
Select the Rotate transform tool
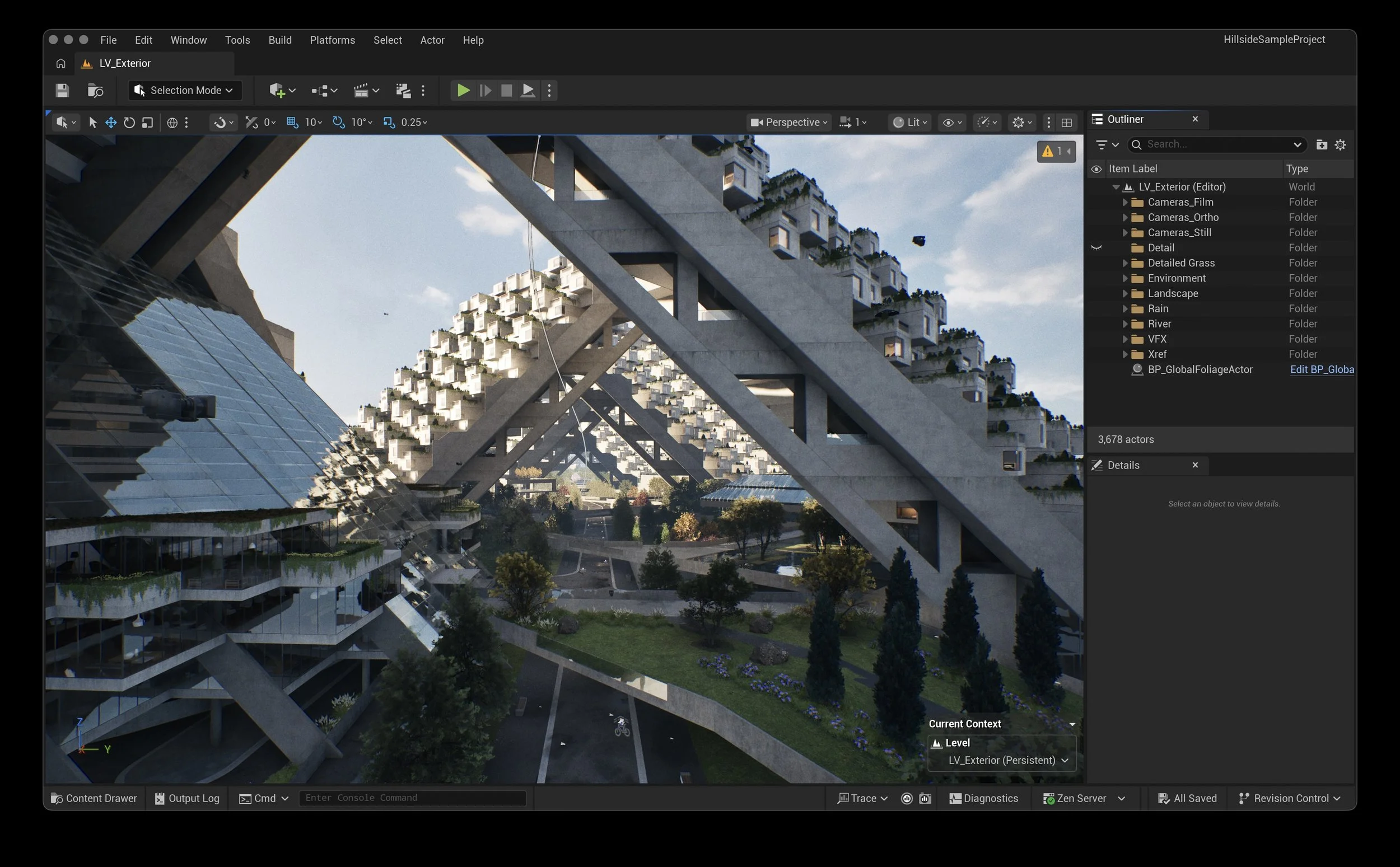point(129,122)
